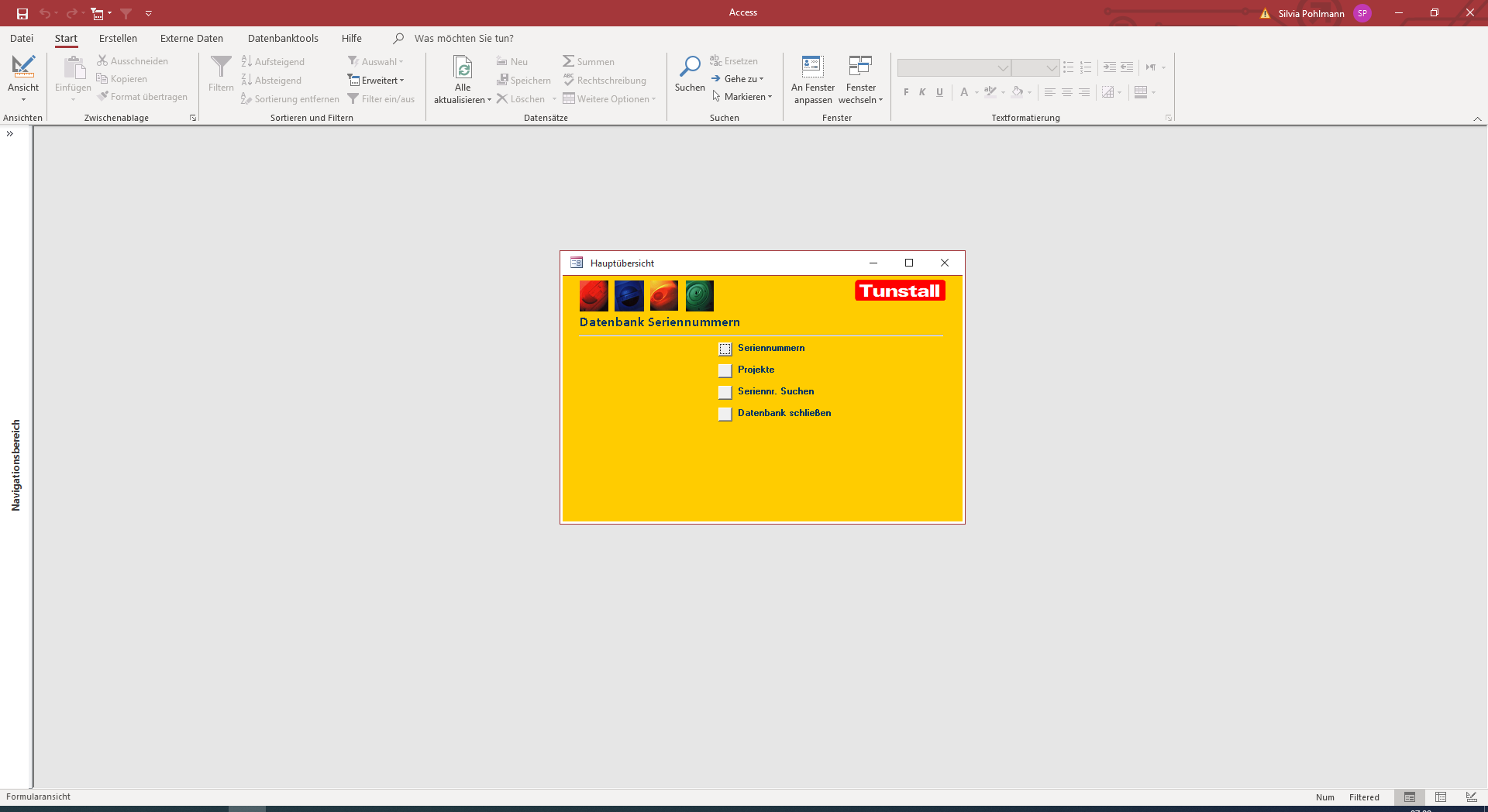
Task: Click Fenster wechseln icon
Action: point(860,66)
